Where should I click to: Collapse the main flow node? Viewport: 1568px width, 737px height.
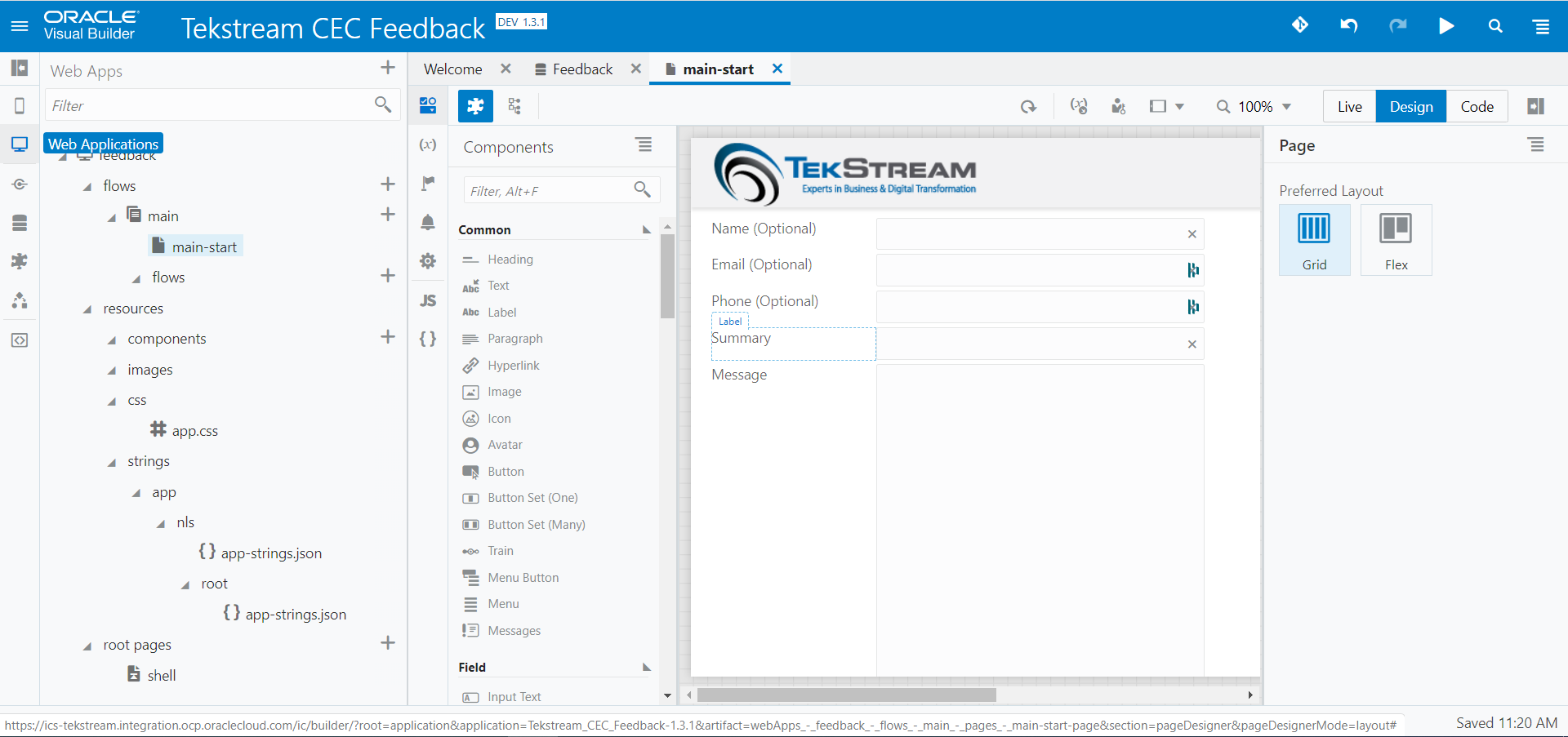click(x=112, y=217)
